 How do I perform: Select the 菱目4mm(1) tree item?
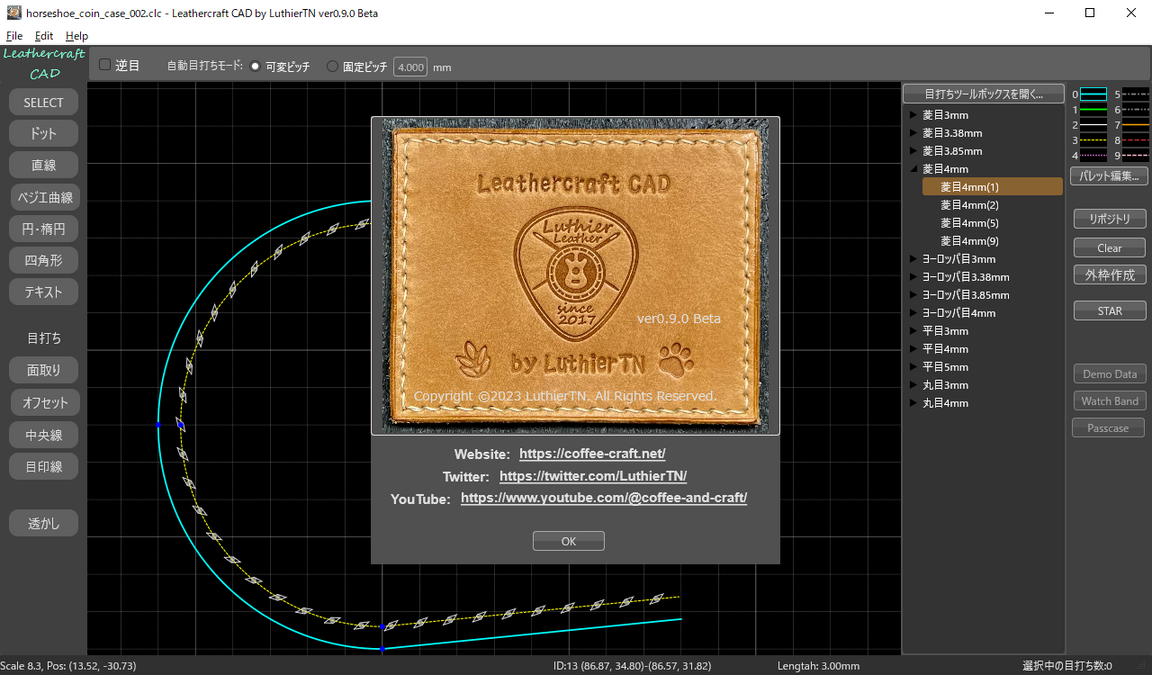click(x=993, y=187)
